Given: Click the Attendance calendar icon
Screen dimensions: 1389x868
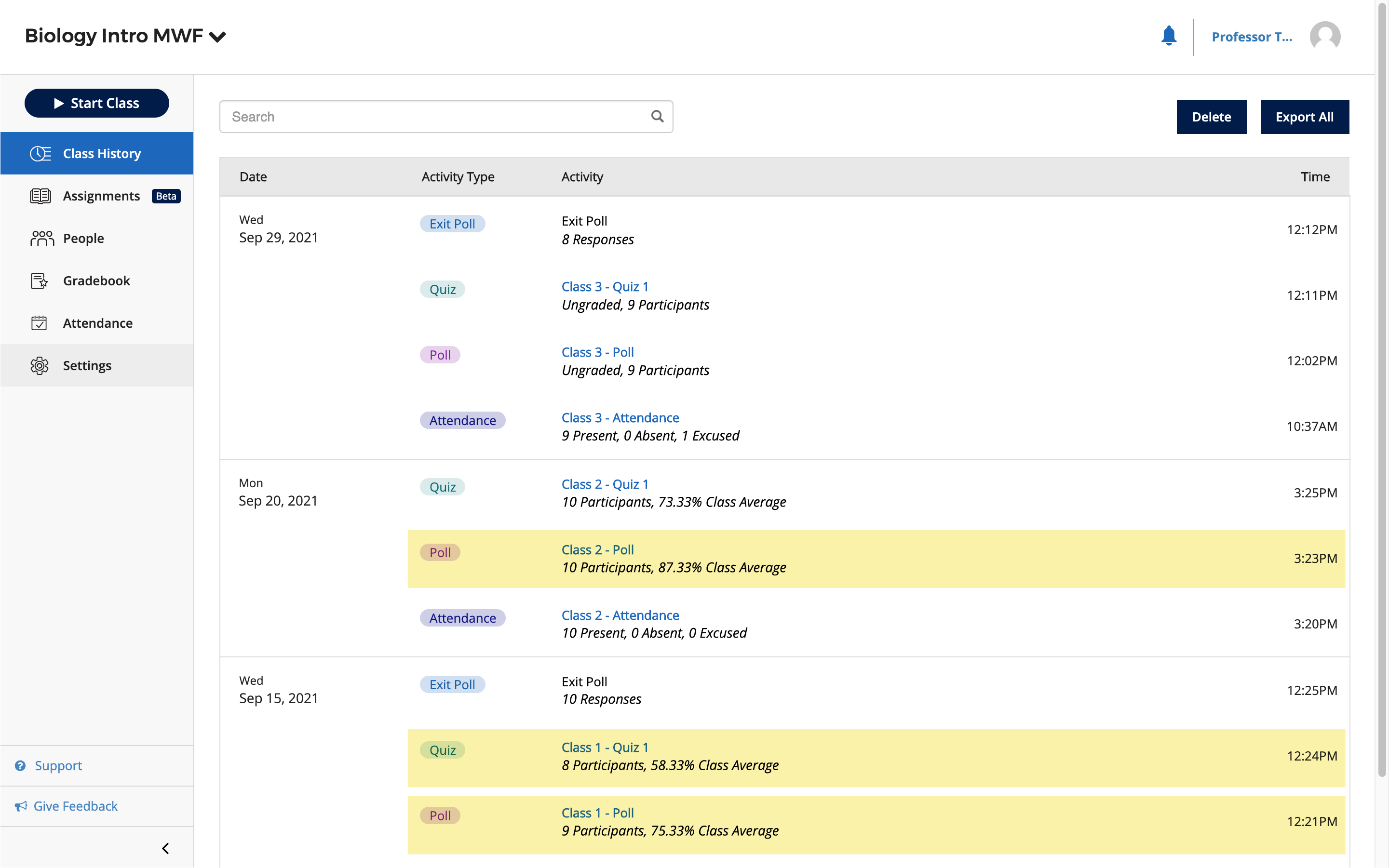Looking at the screenshot, I should pyautogui.click(x=39, y=323).
